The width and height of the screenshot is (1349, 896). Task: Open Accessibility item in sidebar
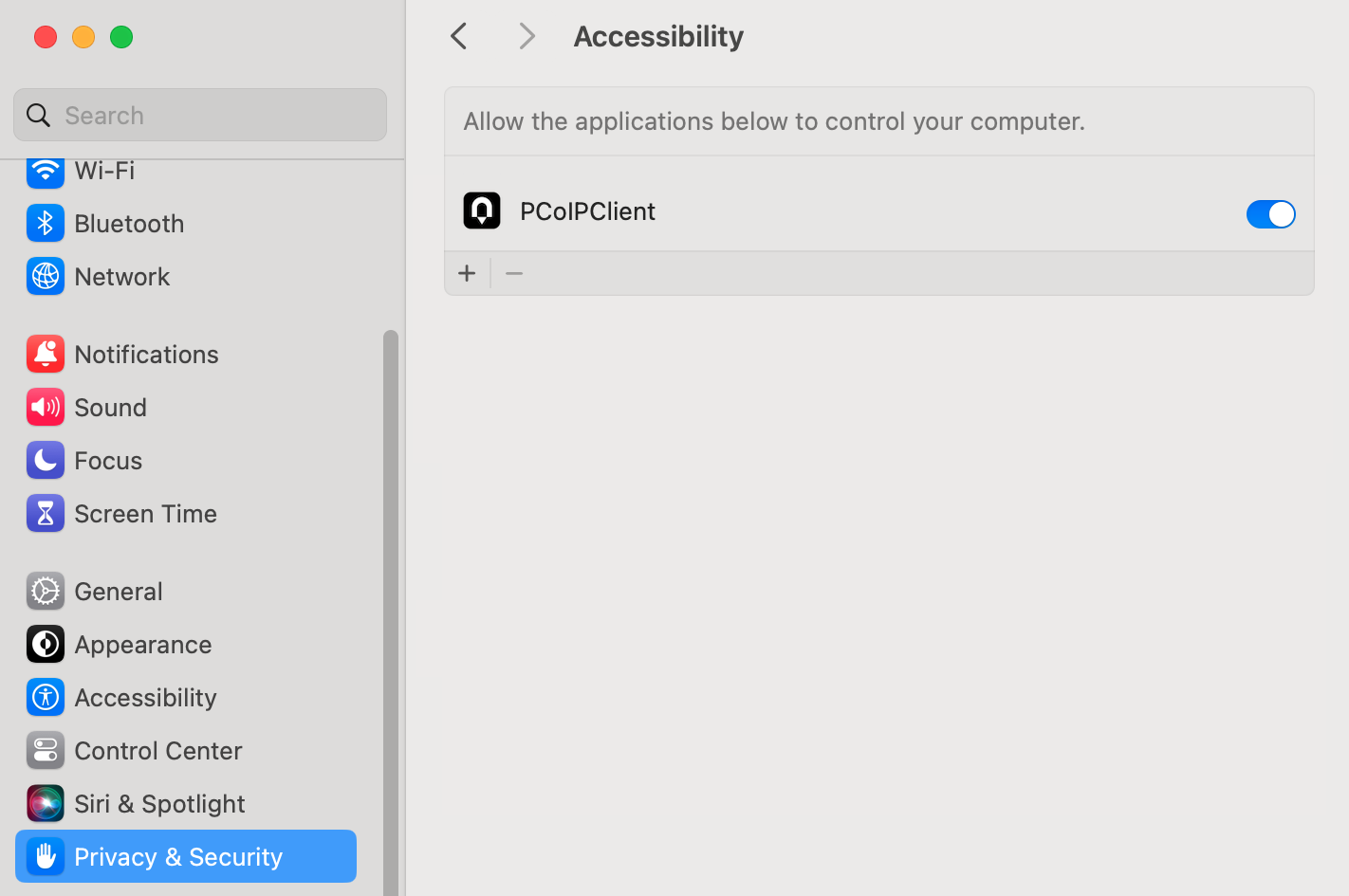tap(186, 698)
